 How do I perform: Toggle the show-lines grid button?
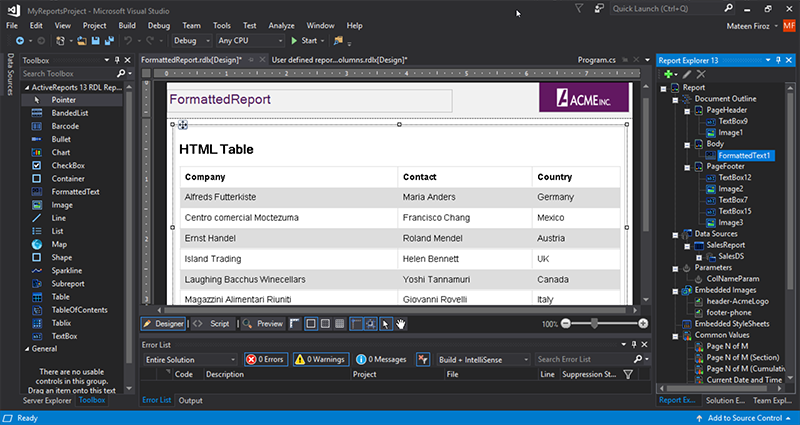[339, 324]
